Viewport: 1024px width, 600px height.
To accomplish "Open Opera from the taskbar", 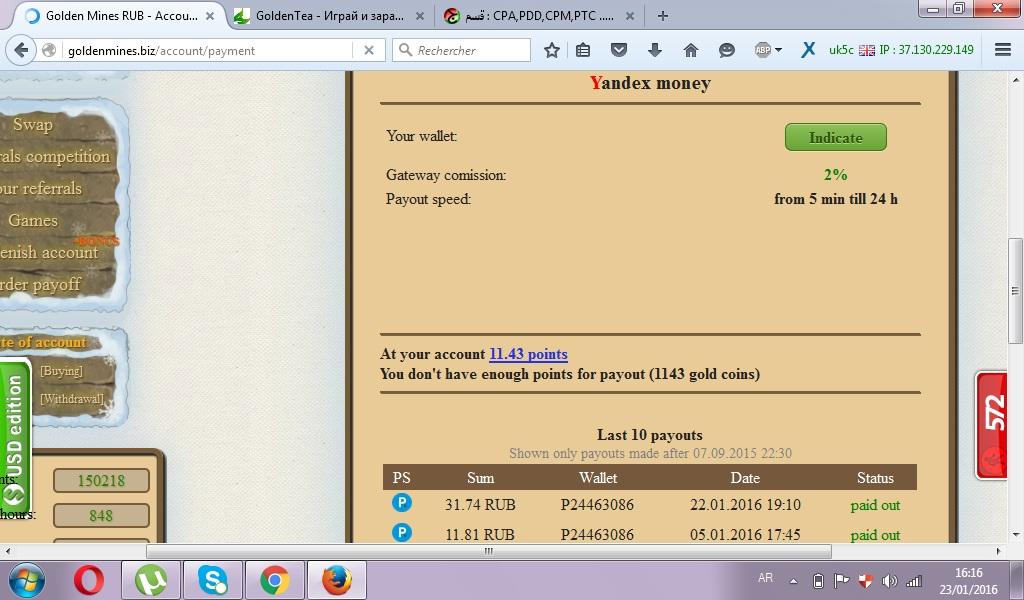I will point(89,580).
